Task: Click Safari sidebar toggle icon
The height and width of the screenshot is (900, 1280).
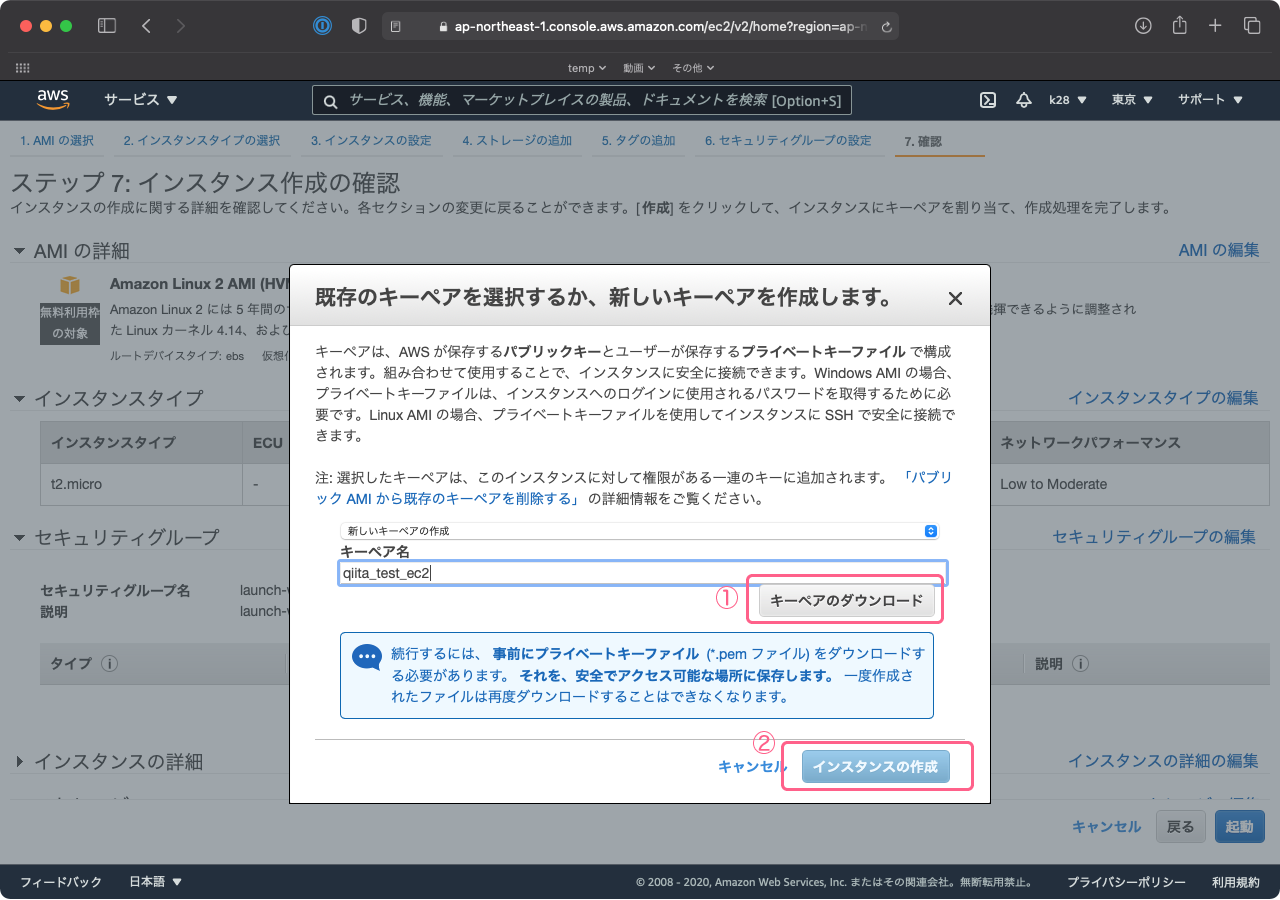Action: [107, 26]
